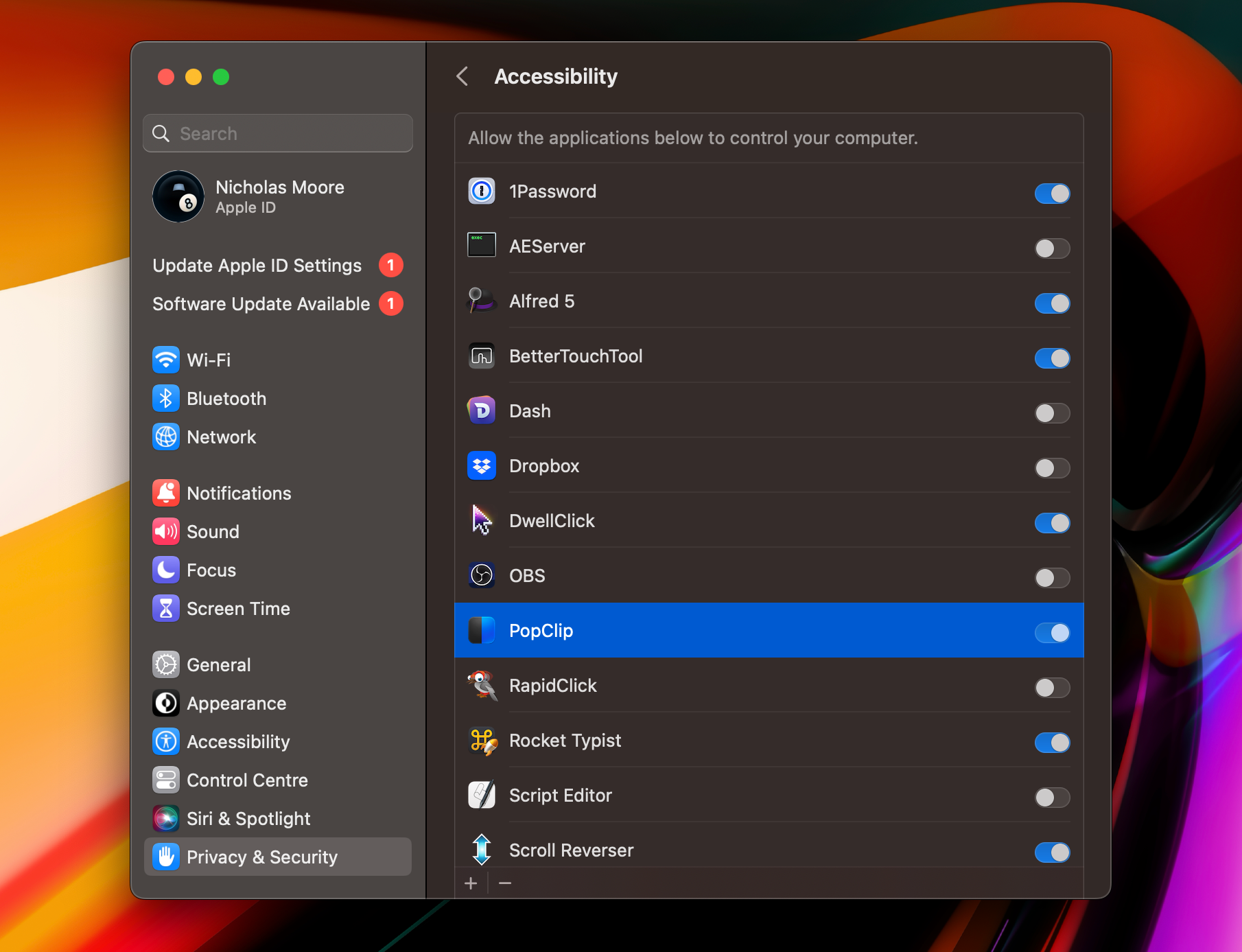The width and height of the screenshot is (1242, 952).
Task: Click the 1Password app icon
Action: [x=482, y=191]
